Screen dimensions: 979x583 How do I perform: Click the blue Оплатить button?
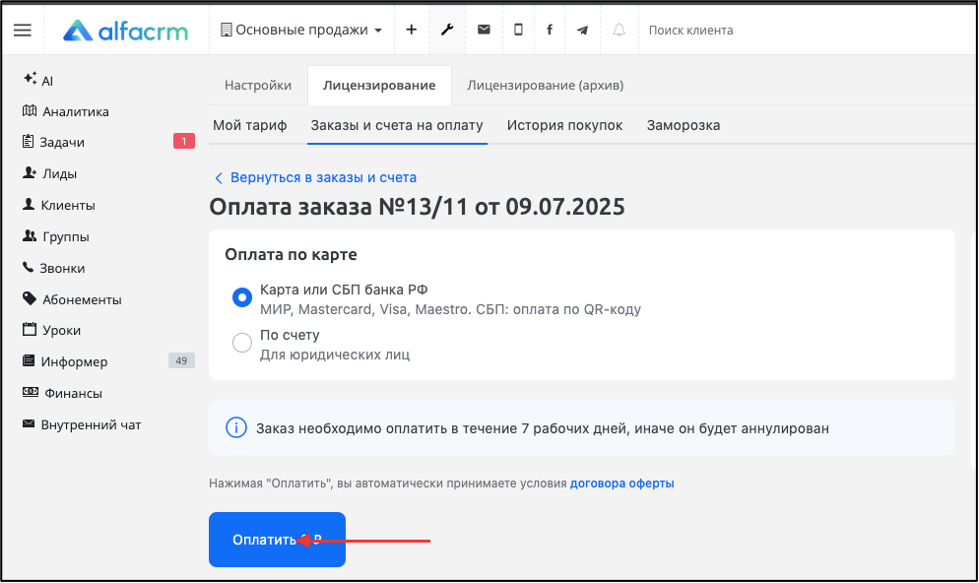pyautogui.click(x=277, y=539)
